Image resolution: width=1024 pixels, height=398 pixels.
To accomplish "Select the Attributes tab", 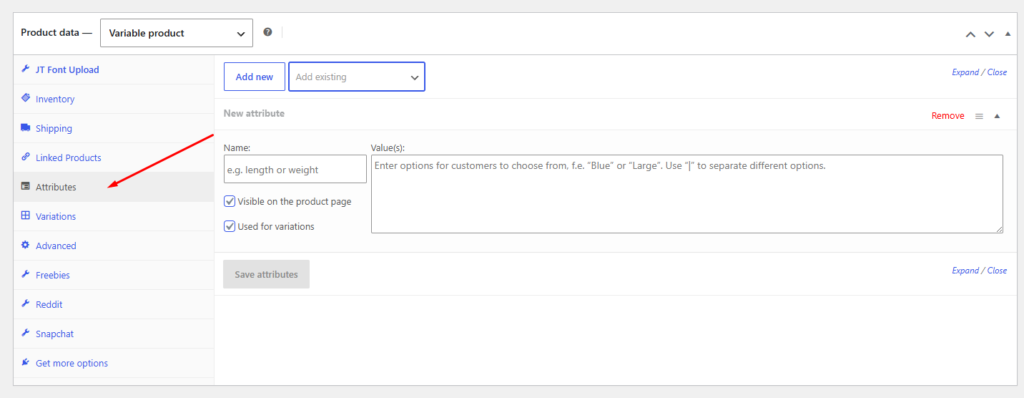I will (114, 187).
